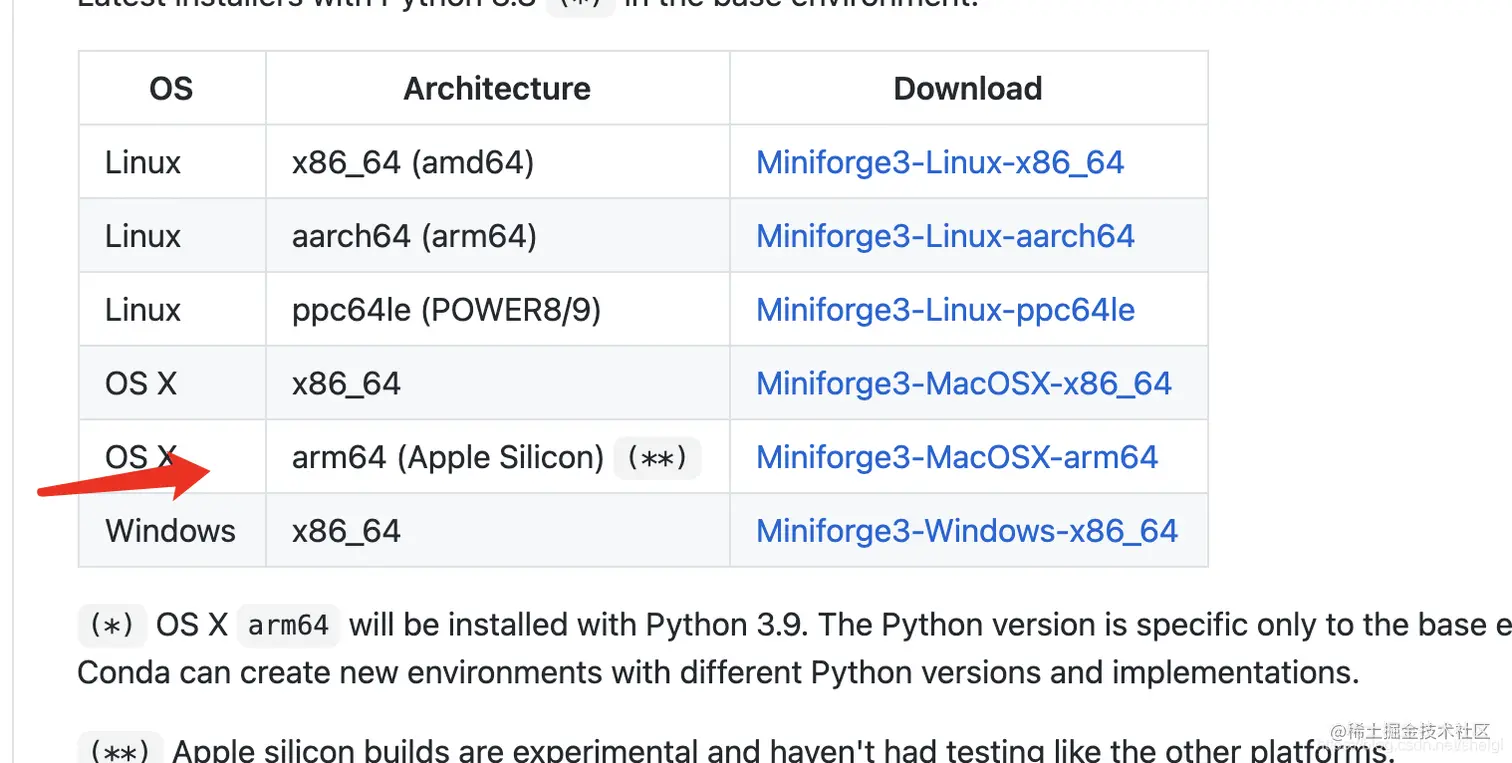Click the red arrow annotation
The height and width of the screenshot is (763, 1512).
pos(120,478)
